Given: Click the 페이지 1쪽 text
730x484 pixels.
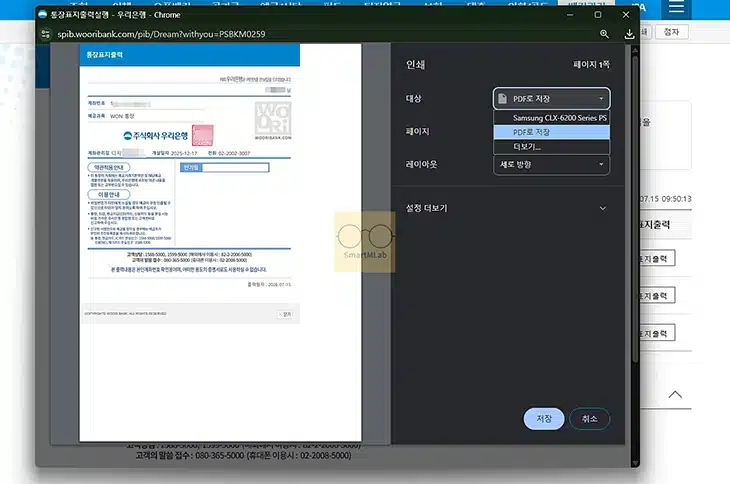Looking at the screenshot, I should (591, 64).
